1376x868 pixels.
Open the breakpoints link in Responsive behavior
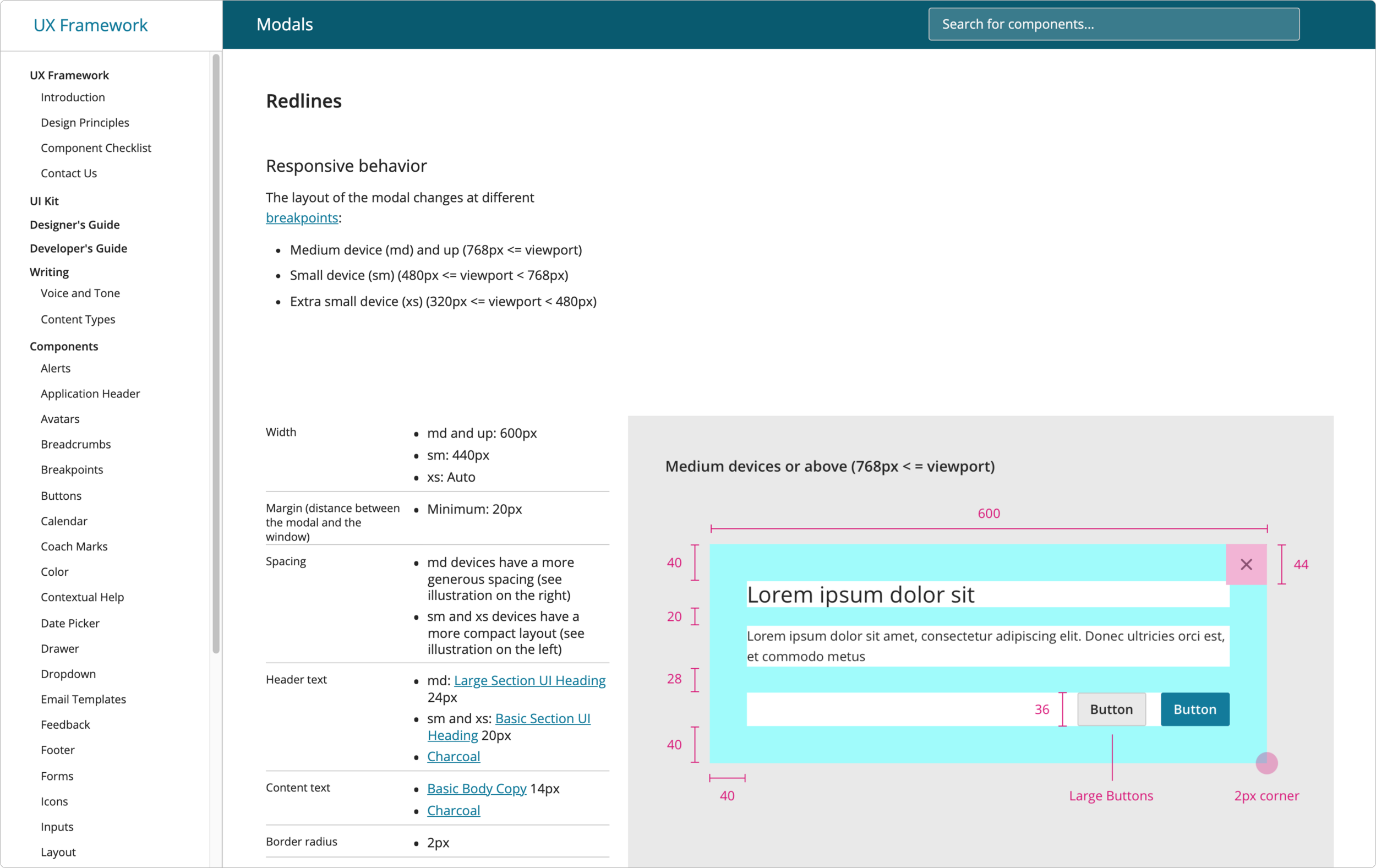coord(302,218)
